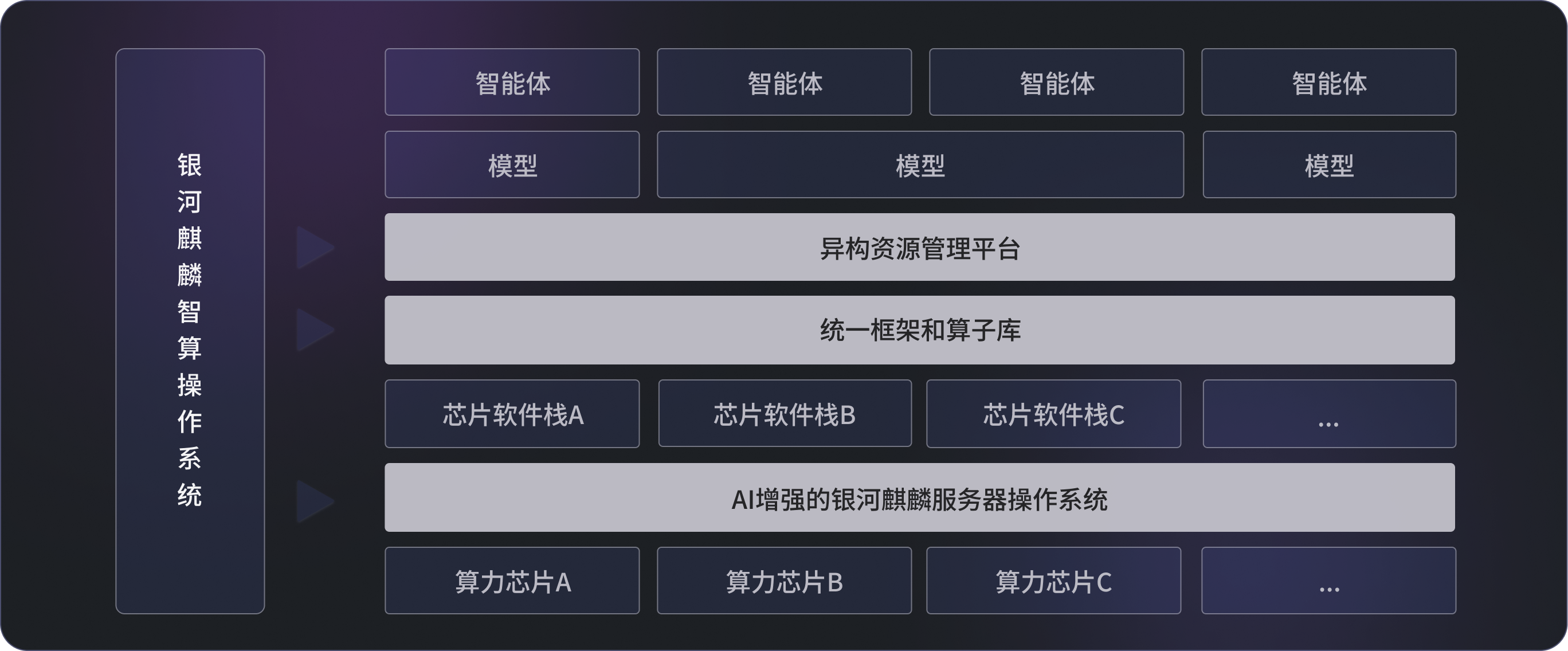Click the wide middle 模型 box
1568x651 pixels.
(920, 165)
